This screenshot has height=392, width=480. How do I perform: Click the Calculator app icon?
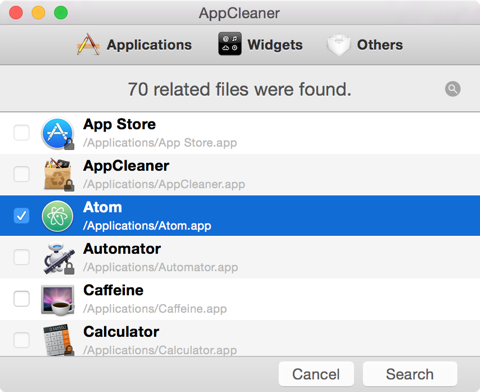(x=58, y=339)
